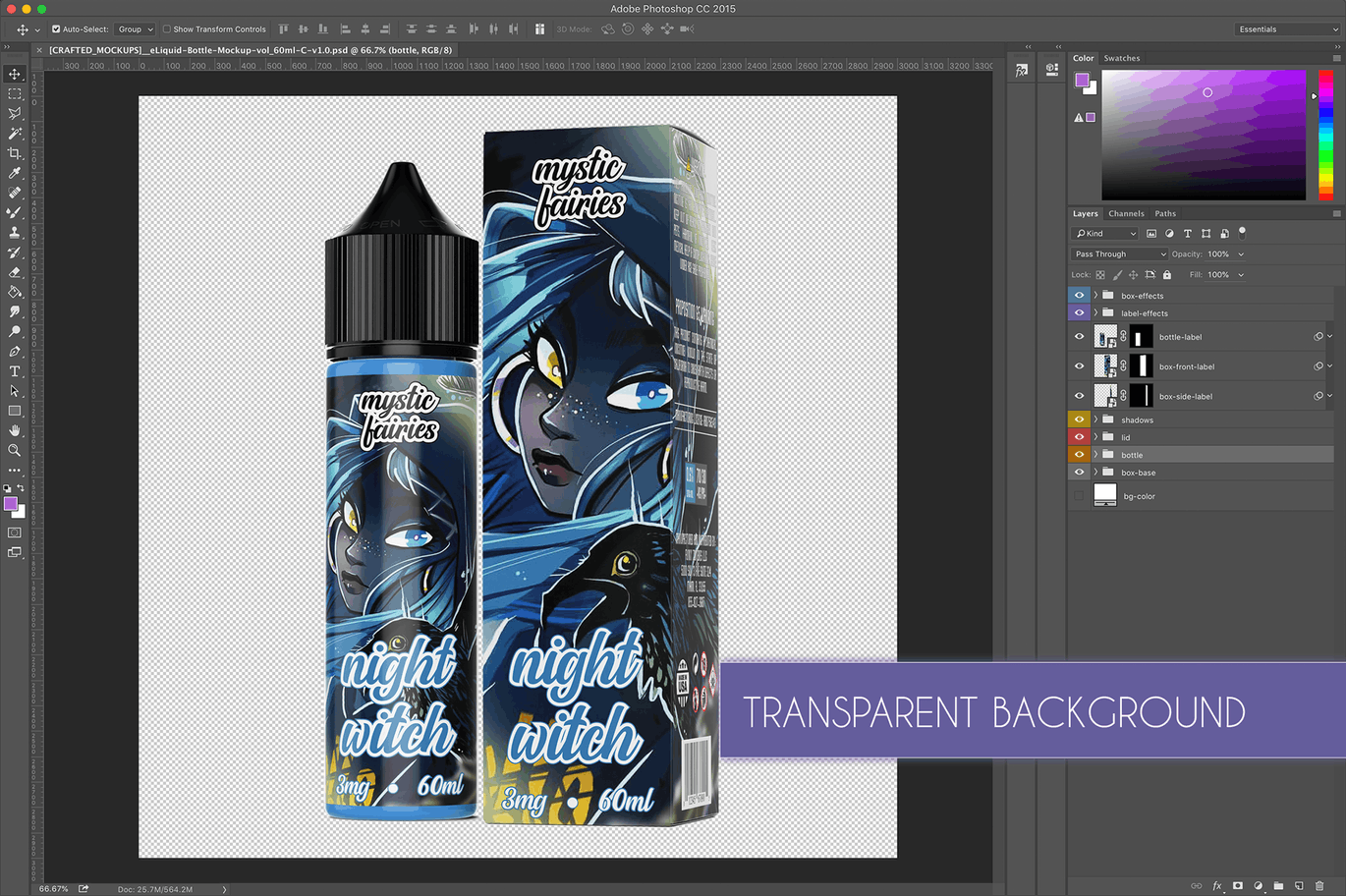The width and height of the screenshot is (1346, 896).
Task: Enable the Show Transform Controls checkbox
Action: click(167, 28)
